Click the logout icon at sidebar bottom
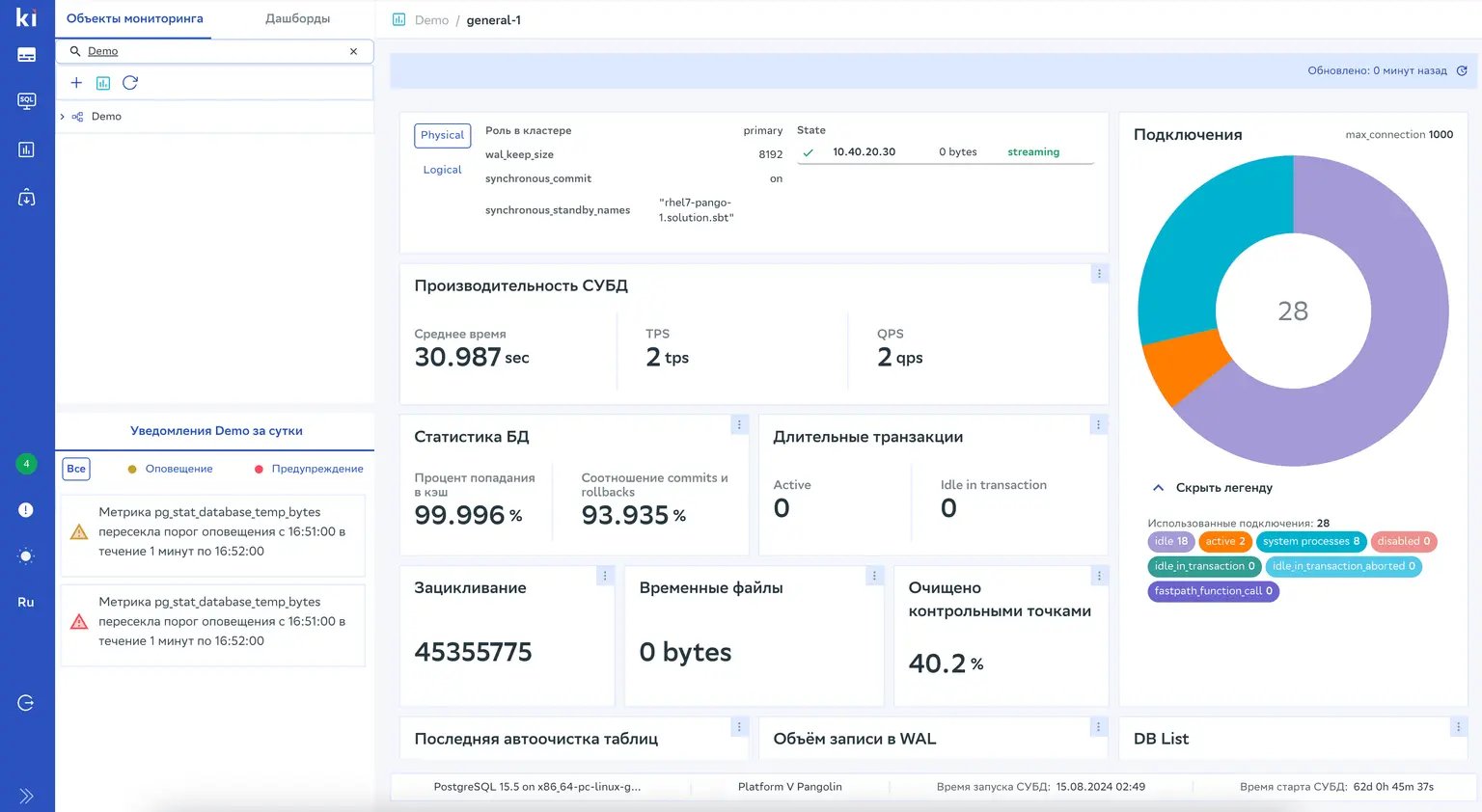 (x=26, y=702)
